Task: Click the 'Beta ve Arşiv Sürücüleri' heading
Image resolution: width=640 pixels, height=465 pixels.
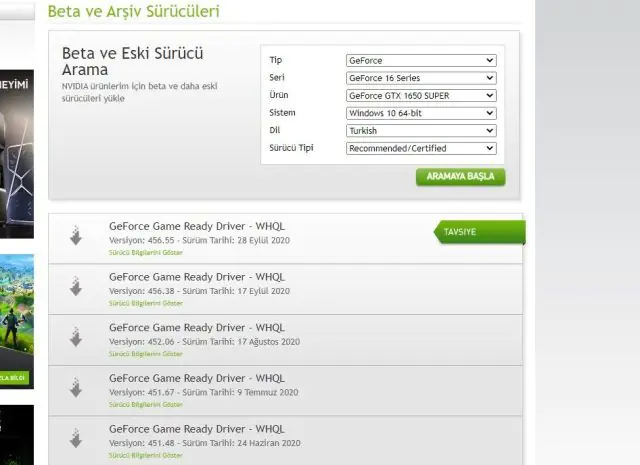Action: click(133, 11)
